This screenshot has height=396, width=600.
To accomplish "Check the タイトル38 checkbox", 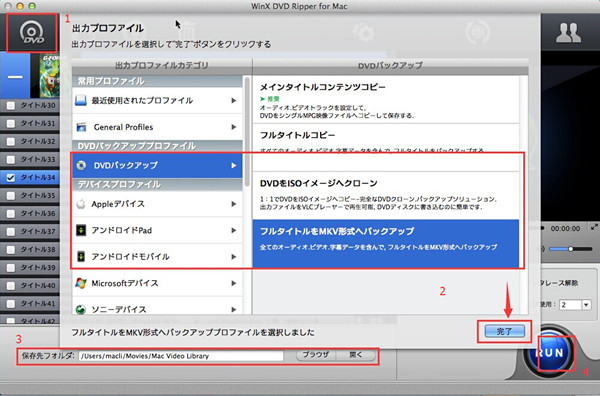I will pyautogui.click(x=11, y=249).
